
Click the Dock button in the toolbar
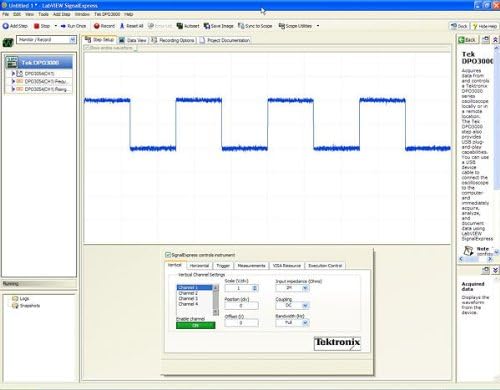pyautogui.click(x=459, y=26)
